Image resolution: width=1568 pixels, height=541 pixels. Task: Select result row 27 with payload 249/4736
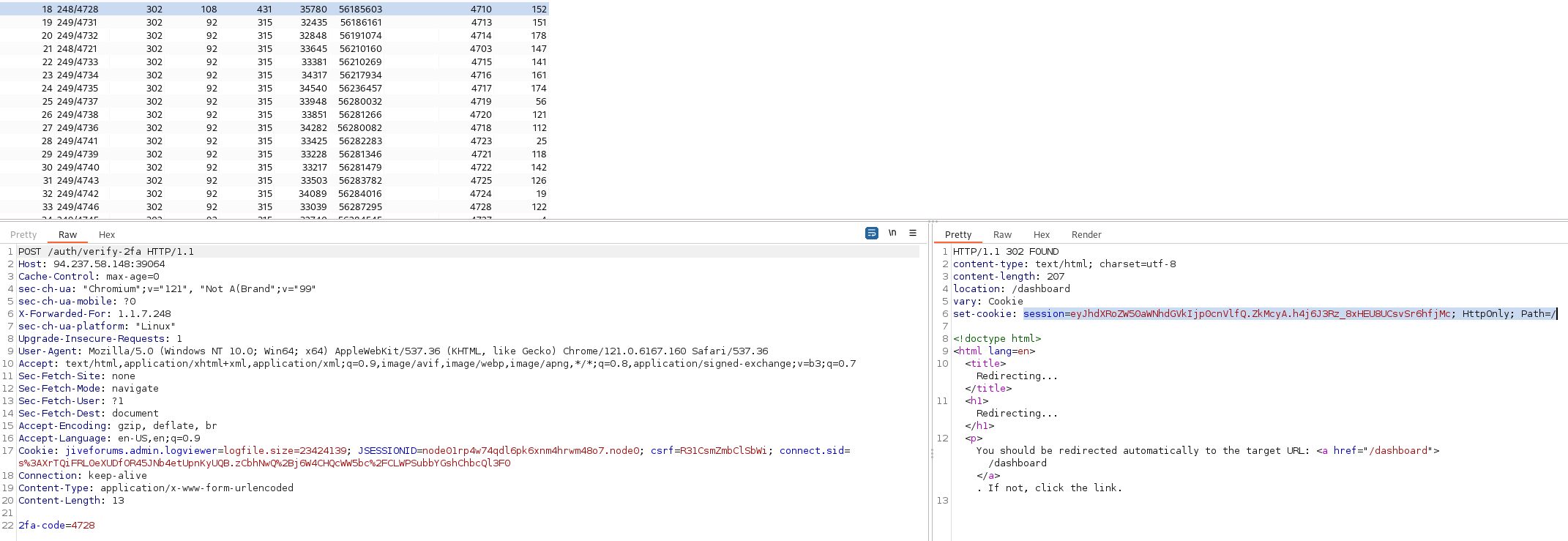(275, 127)
